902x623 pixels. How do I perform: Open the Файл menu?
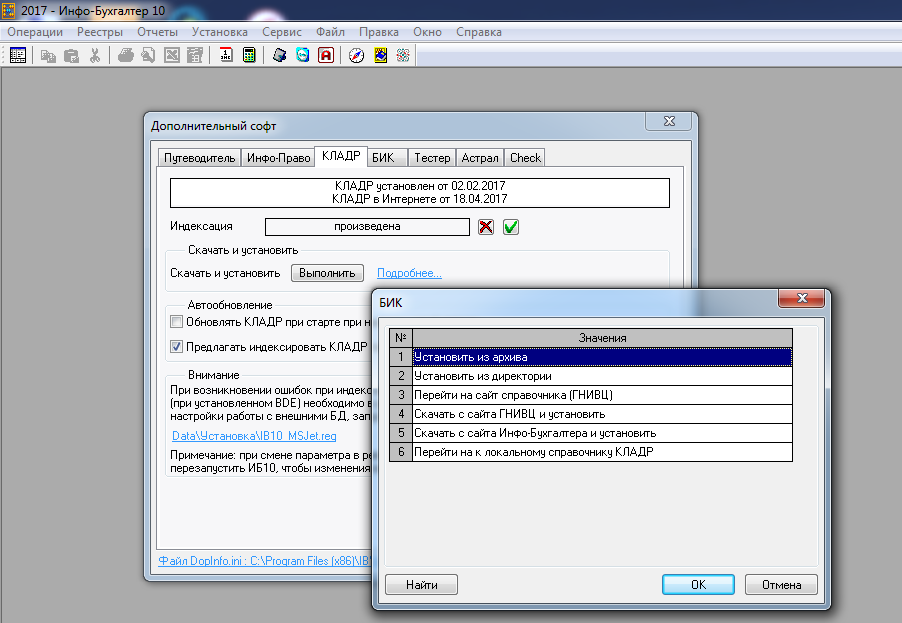(x=330, y=32)
